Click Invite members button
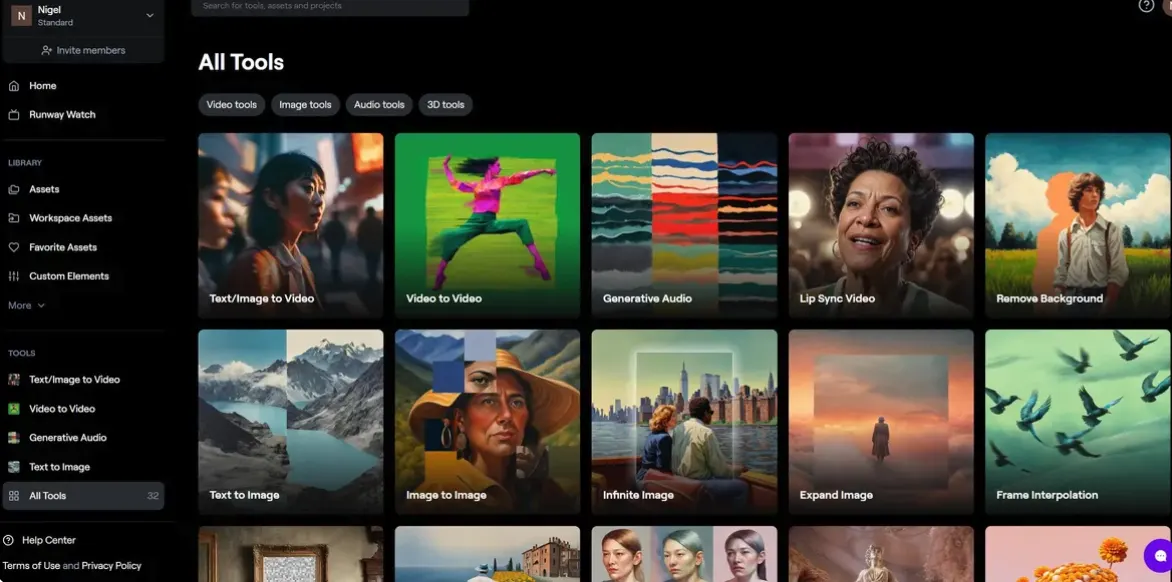Viewport: 1172px width, 582px height. click(x=83, y=51)
